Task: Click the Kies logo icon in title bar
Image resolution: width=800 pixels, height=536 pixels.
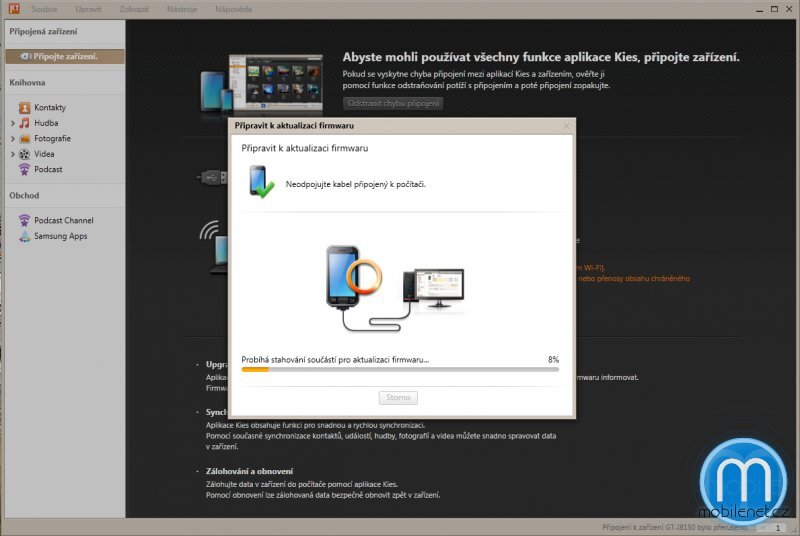Action: point(9,8)
